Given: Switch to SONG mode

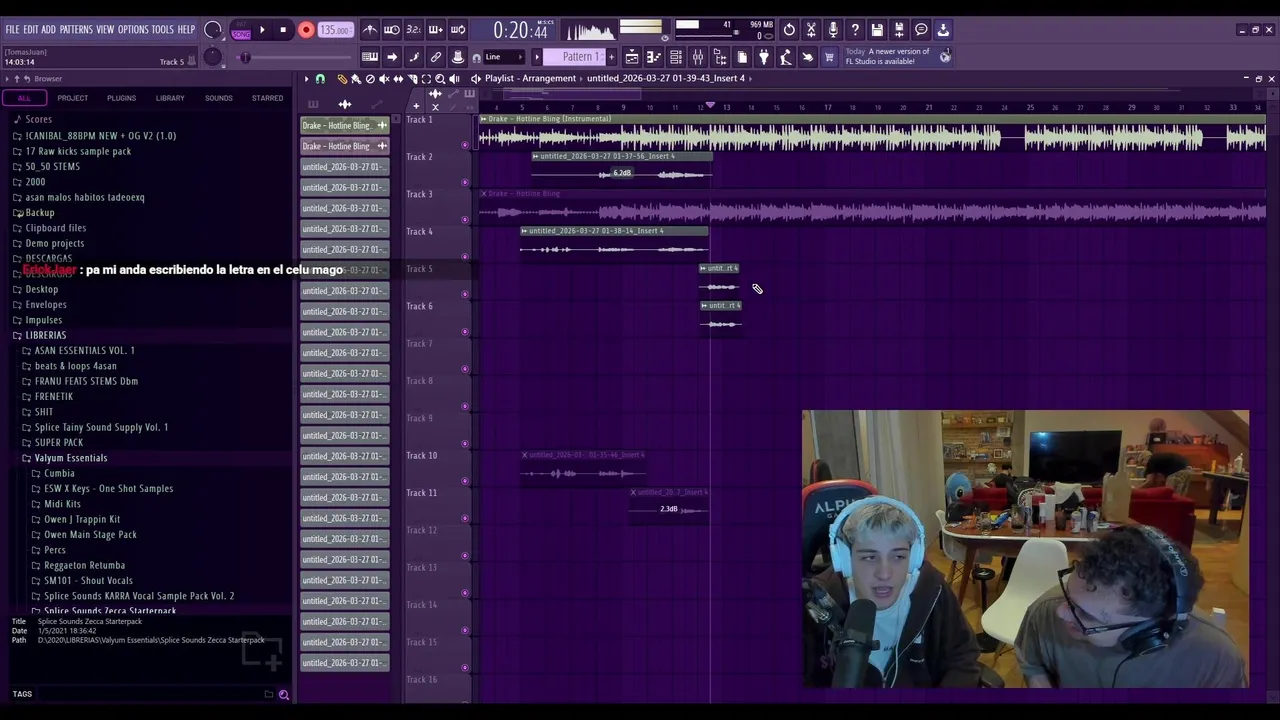Looking at the screenshot, I should click(241, 34).
